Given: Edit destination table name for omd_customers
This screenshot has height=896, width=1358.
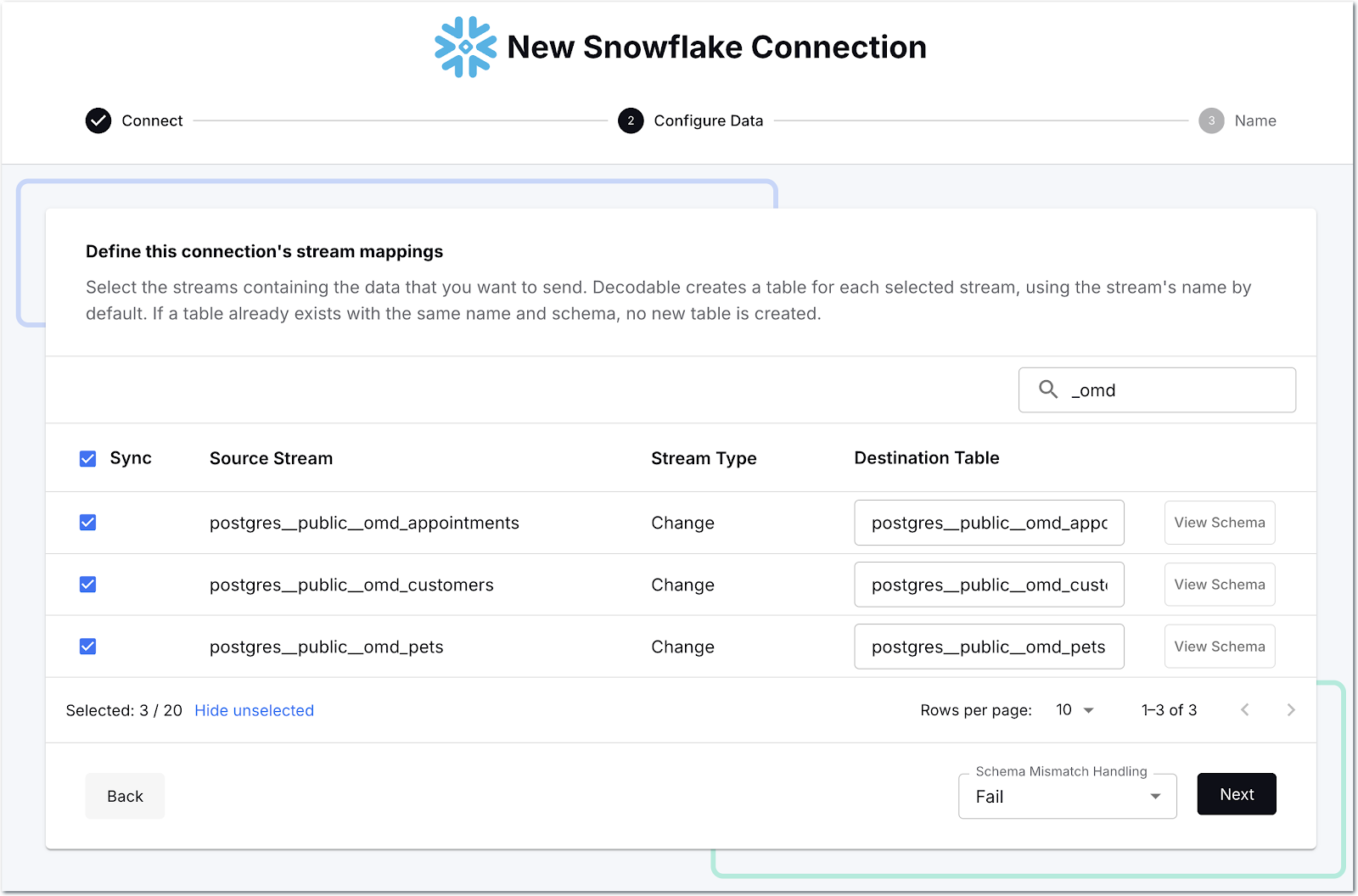Looking at the screenshot, I should pos(989,585).
